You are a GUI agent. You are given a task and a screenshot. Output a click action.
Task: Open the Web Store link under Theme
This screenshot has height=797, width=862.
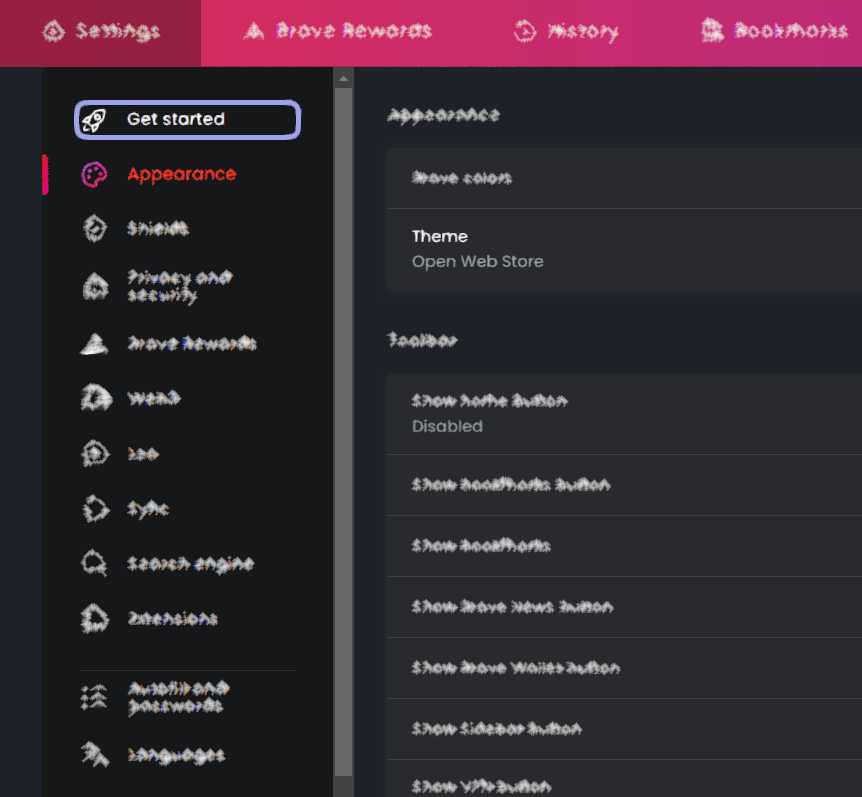(478, 262)
